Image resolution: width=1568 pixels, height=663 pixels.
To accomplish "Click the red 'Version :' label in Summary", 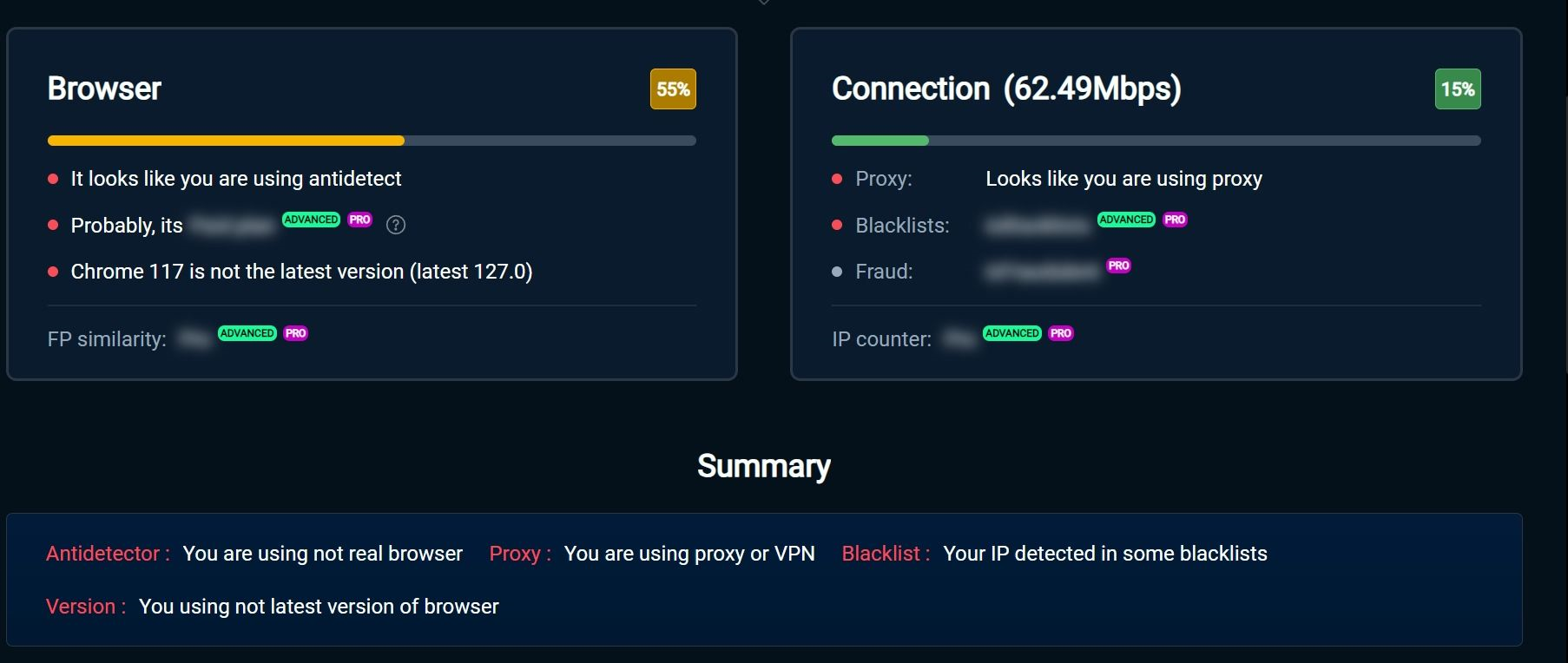I will pyautogui.click(x=86, y=607).
